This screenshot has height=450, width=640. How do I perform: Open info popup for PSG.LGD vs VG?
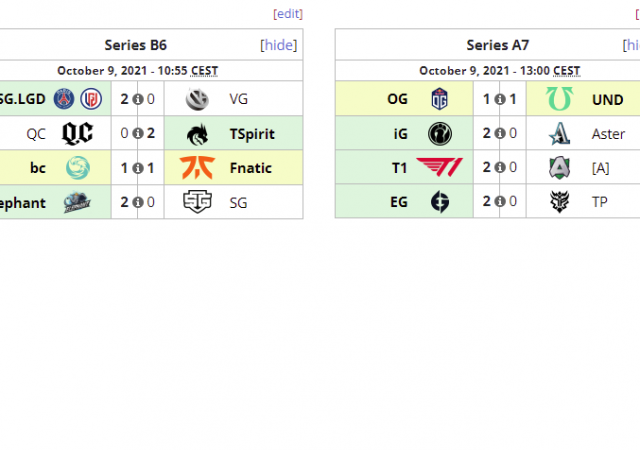point(138,99)
